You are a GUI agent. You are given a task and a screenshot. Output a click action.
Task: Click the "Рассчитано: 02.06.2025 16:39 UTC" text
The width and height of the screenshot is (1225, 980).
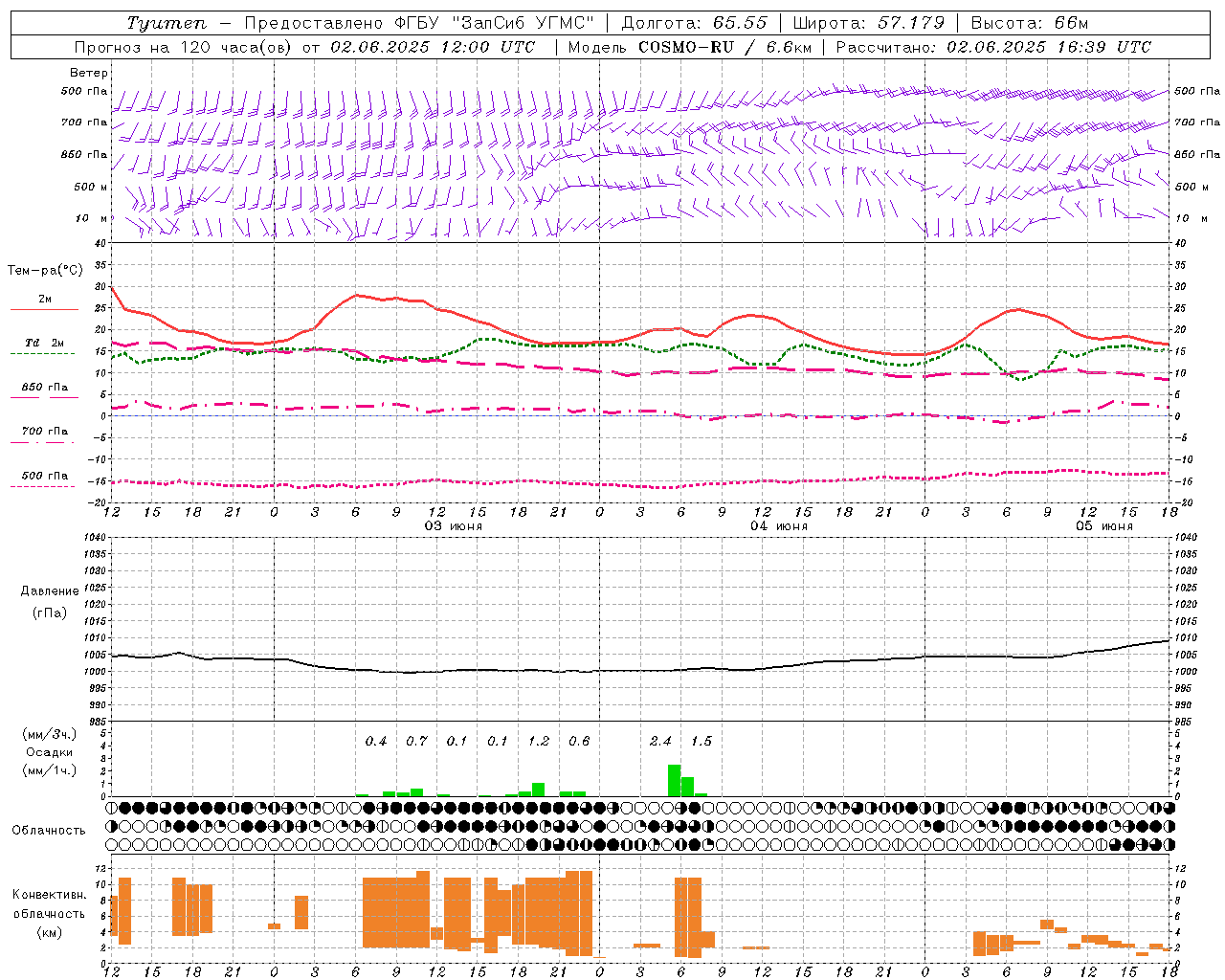point(994,47)
